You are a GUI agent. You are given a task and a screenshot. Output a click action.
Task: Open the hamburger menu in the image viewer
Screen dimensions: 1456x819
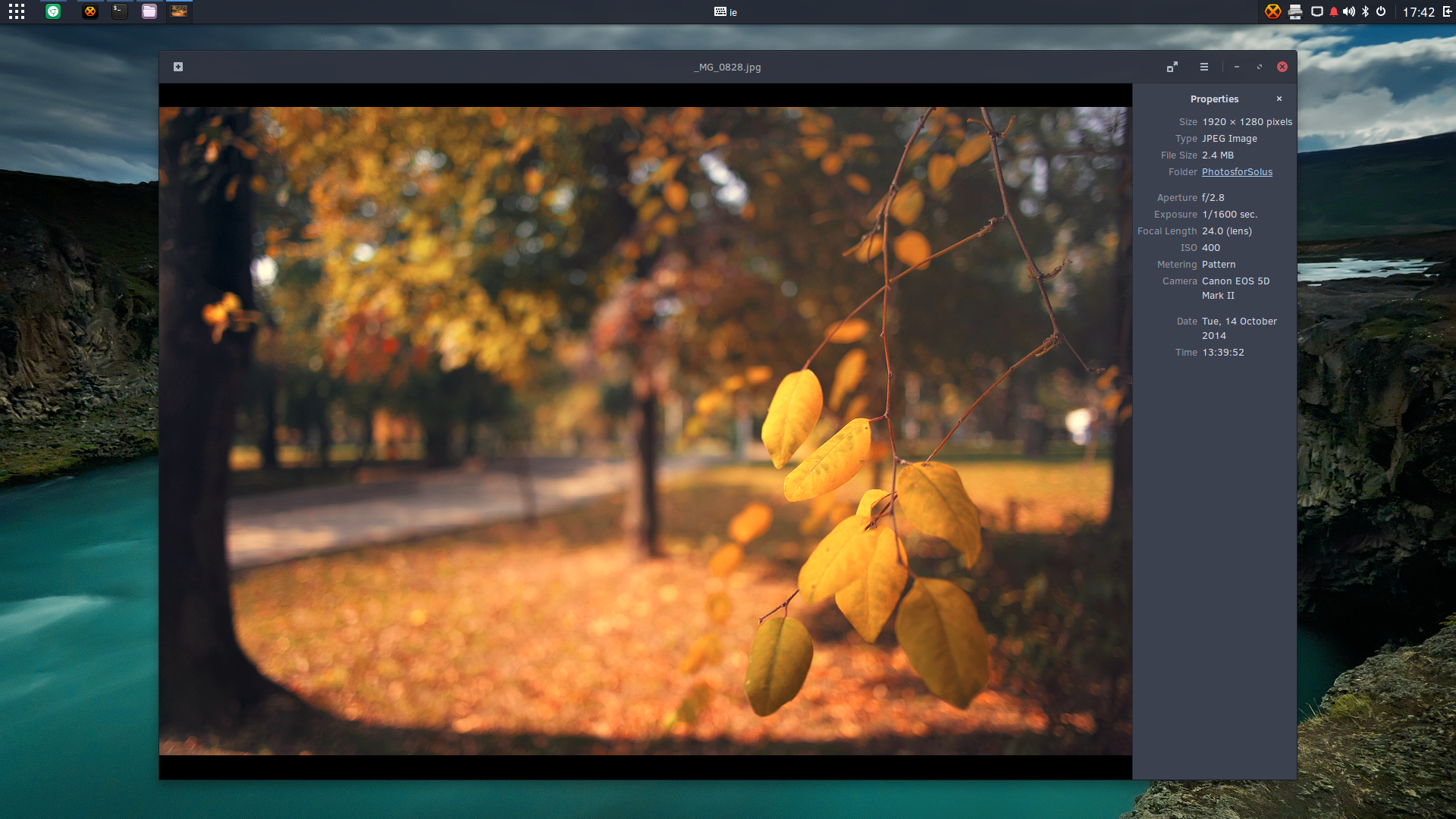click(x=1204, y=67)
